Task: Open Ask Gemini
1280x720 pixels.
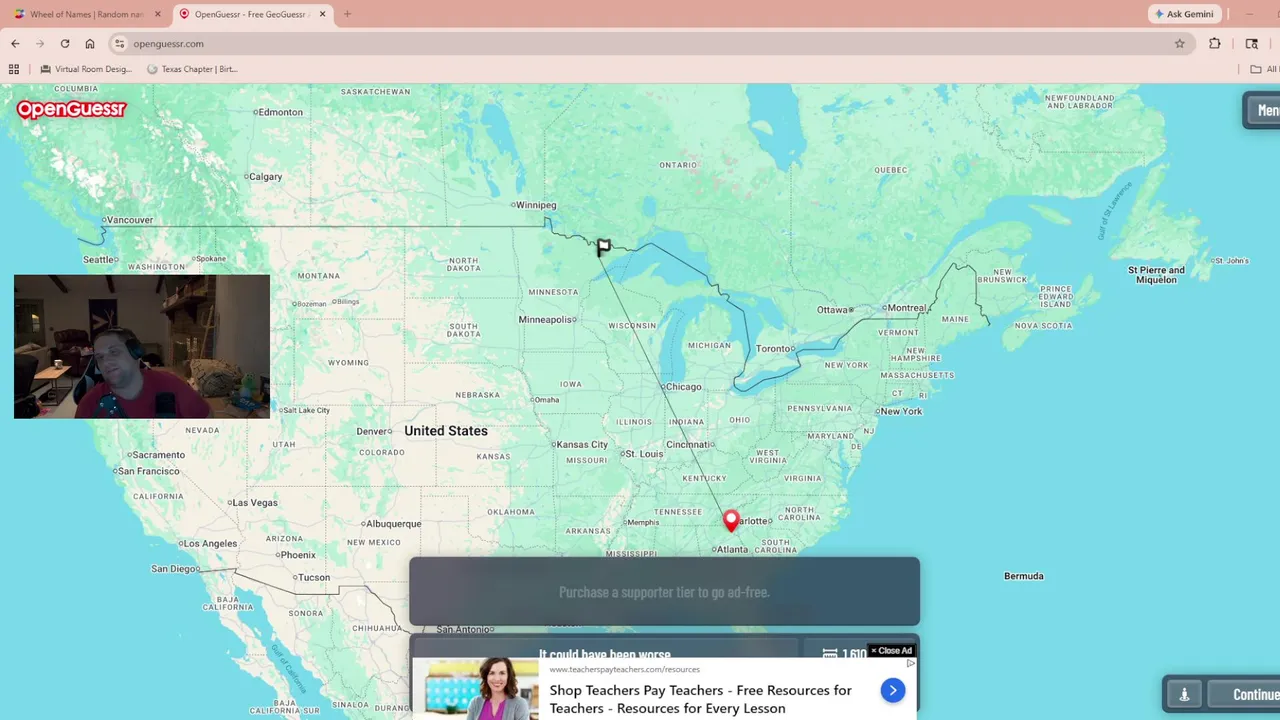Action: pos(1184,14)
